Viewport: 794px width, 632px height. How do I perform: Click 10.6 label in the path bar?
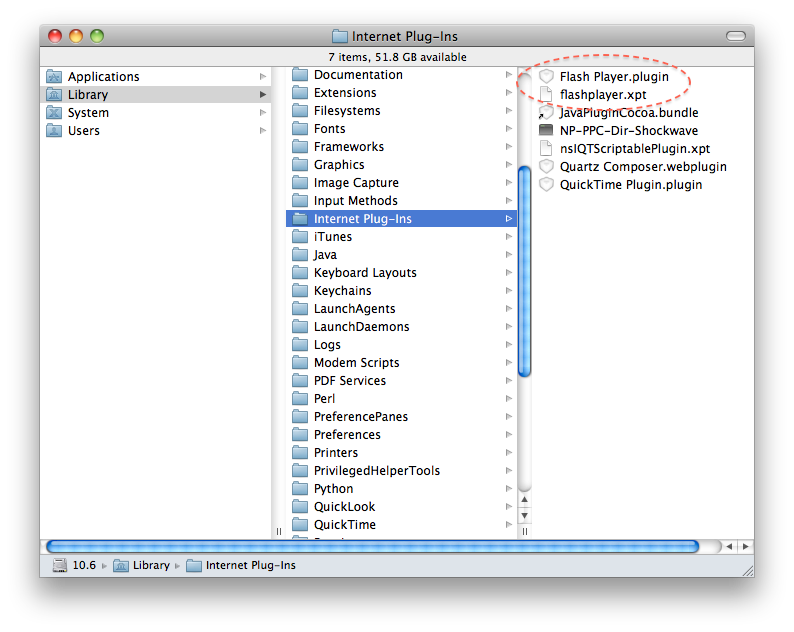pos(84,565)
